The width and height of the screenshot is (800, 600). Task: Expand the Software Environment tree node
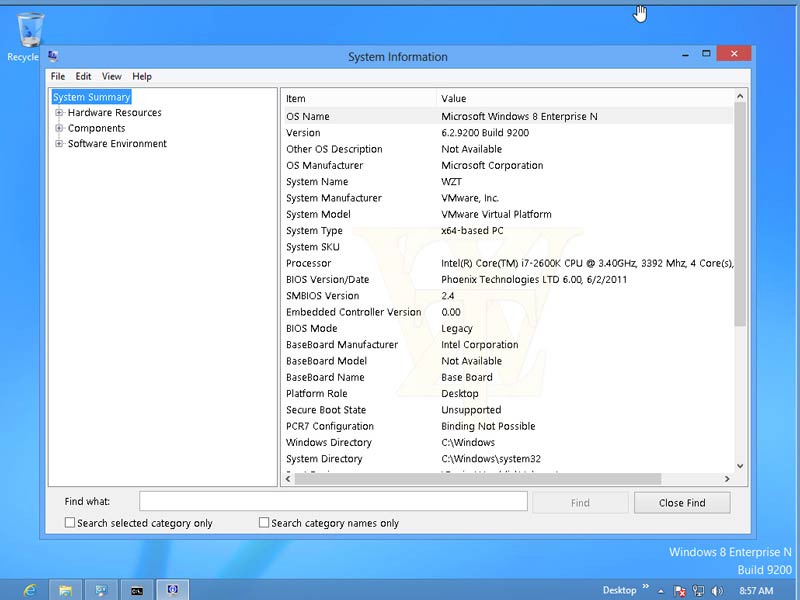pos(59,144)
